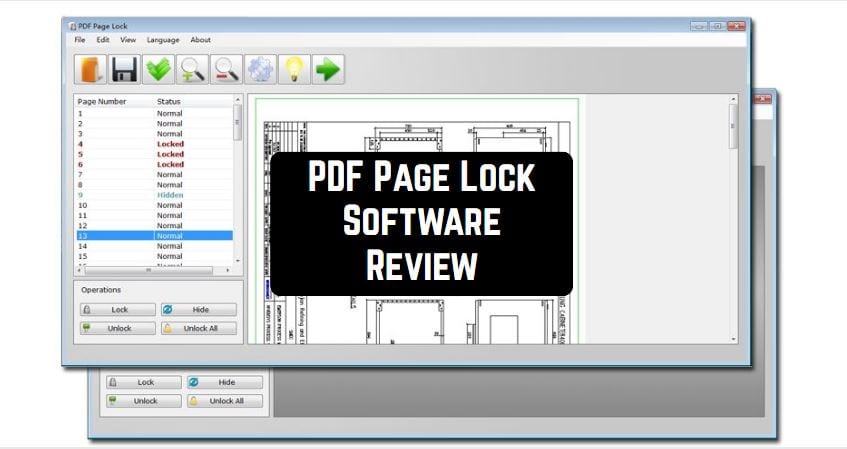847x449 pixels.
Task: Open the Language menu
Action: pos(163,40)
